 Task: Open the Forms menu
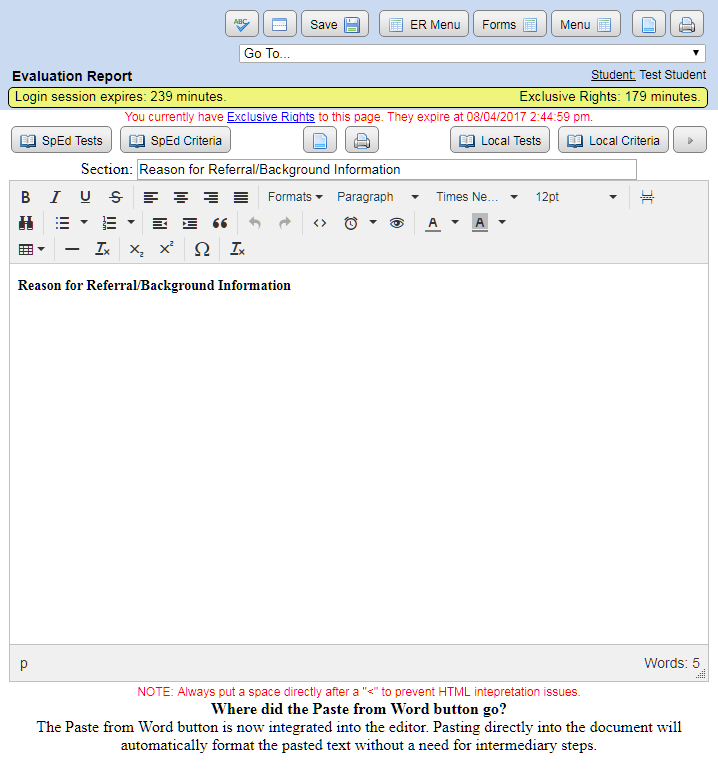510,25
